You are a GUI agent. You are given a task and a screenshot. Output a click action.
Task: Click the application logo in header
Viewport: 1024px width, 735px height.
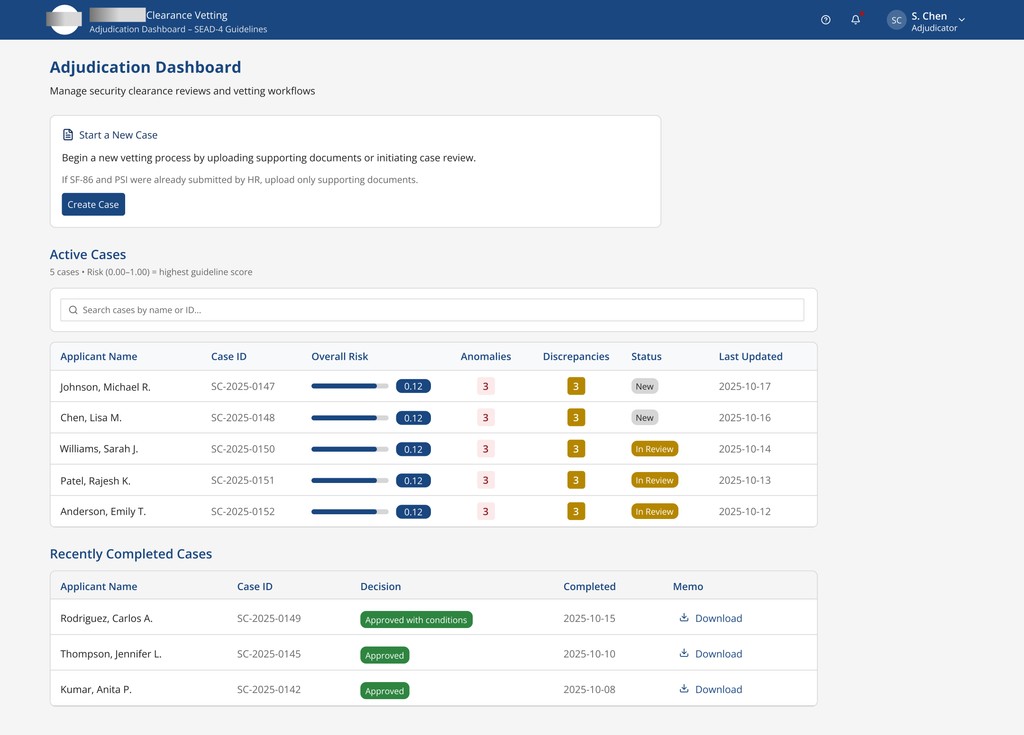65,20
